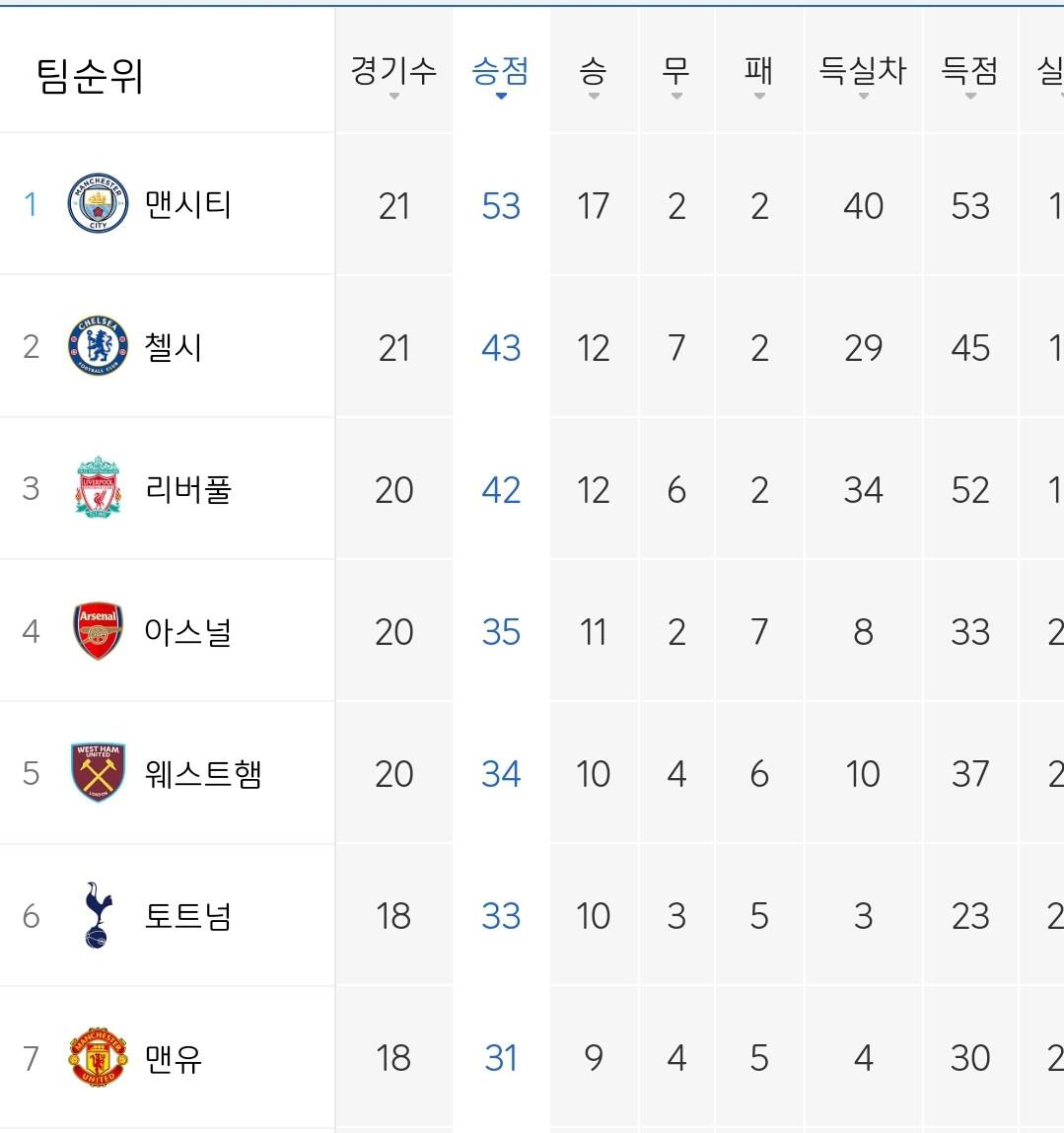Open the 토트넘 team name link
This screenshot has width=1064, height=1133.
188,916
